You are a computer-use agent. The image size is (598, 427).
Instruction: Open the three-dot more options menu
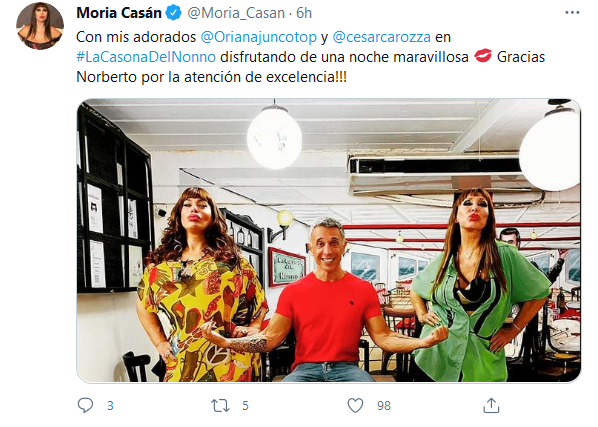point(572,13)
